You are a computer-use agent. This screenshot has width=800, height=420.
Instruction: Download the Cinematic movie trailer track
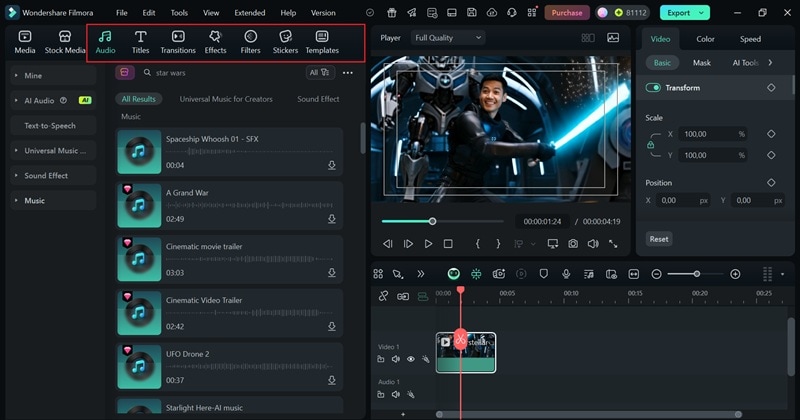[332, 273]
